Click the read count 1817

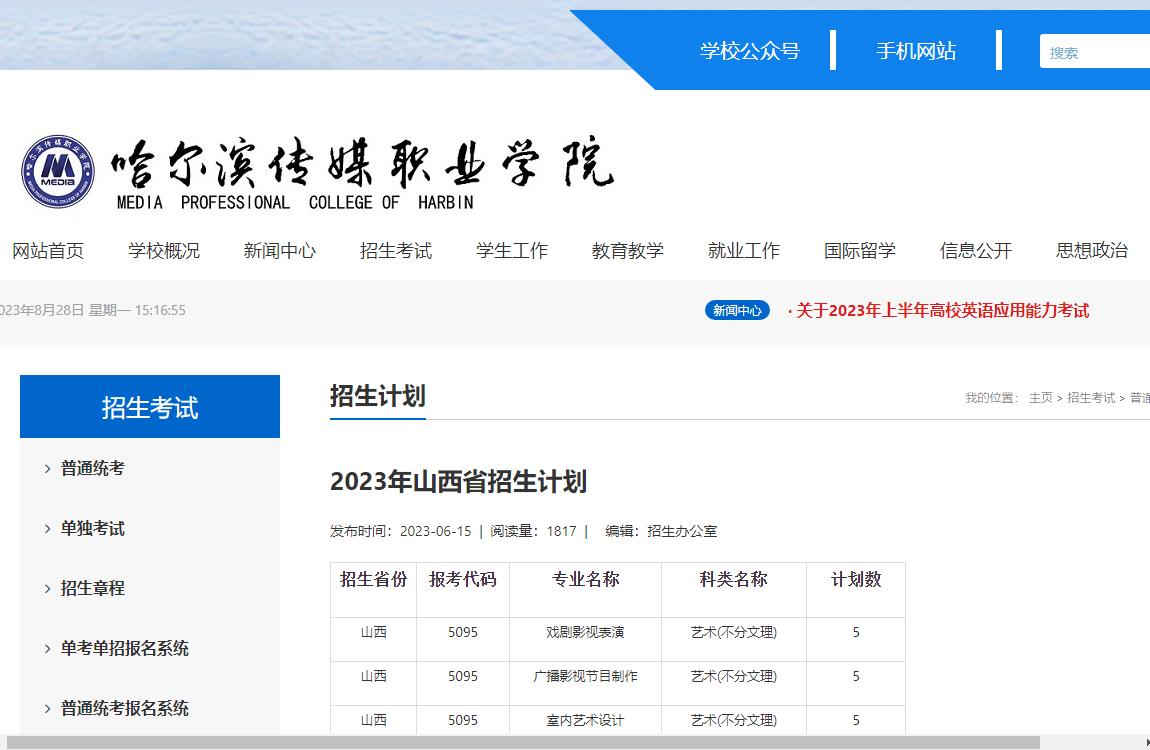coord(562,531)
